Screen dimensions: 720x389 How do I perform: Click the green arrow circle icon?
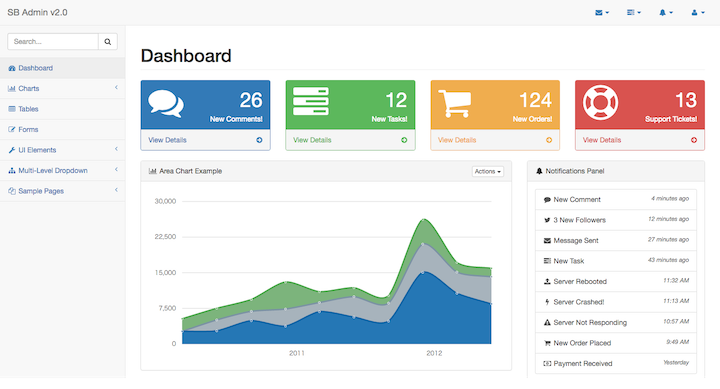404,140
